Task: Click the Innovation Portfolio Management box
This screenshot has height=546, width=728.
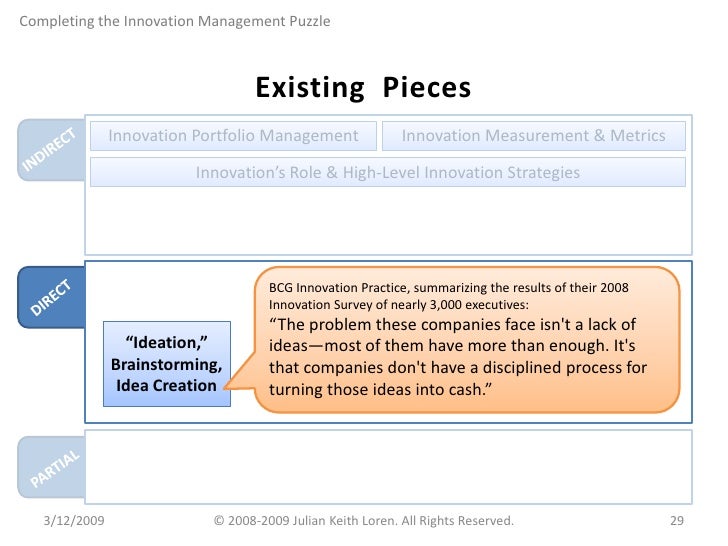Action: click(x=233, y=136)
